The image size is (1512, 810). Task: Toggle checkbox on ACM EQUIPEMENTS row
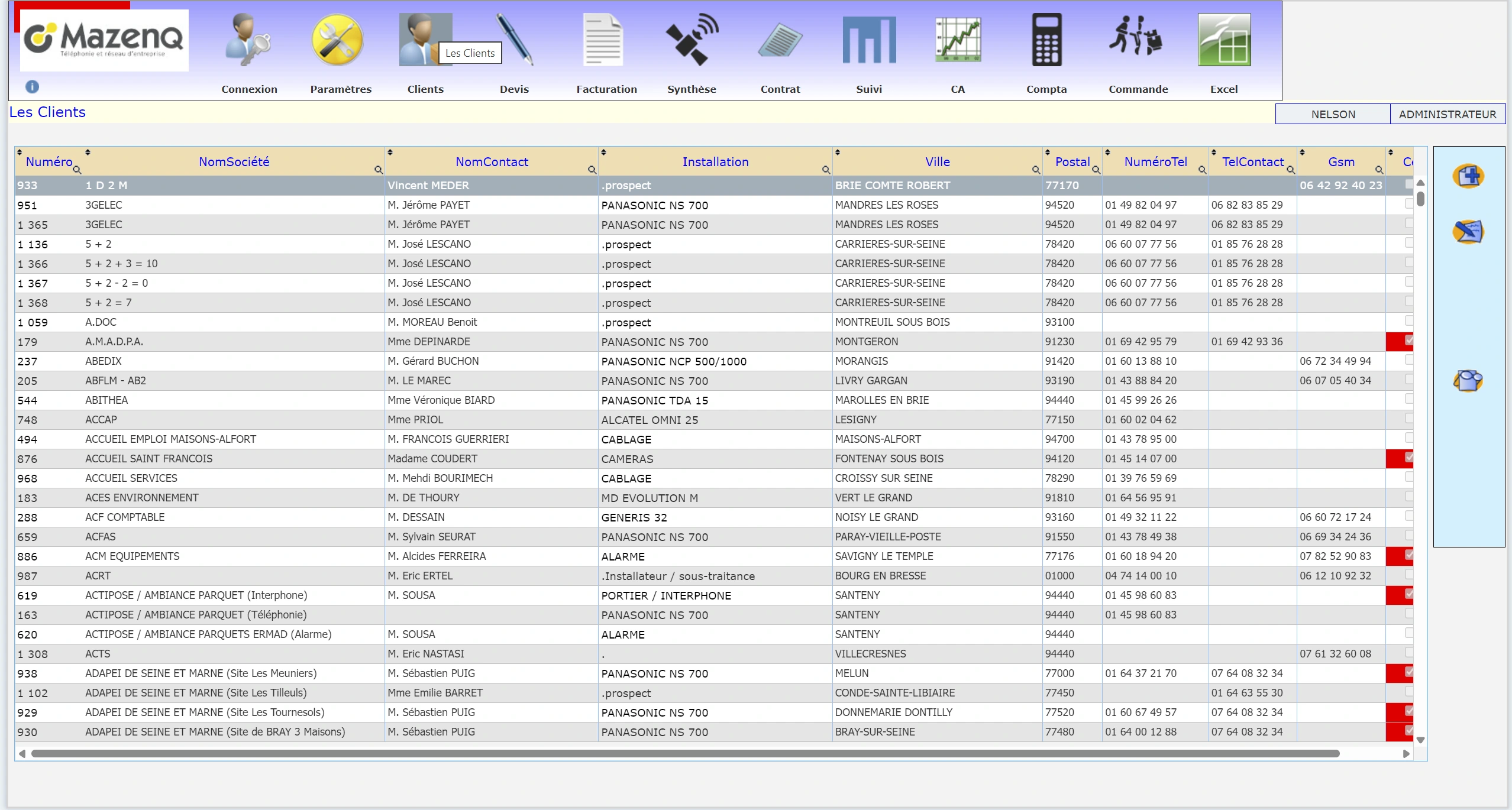pos(1409,555)
